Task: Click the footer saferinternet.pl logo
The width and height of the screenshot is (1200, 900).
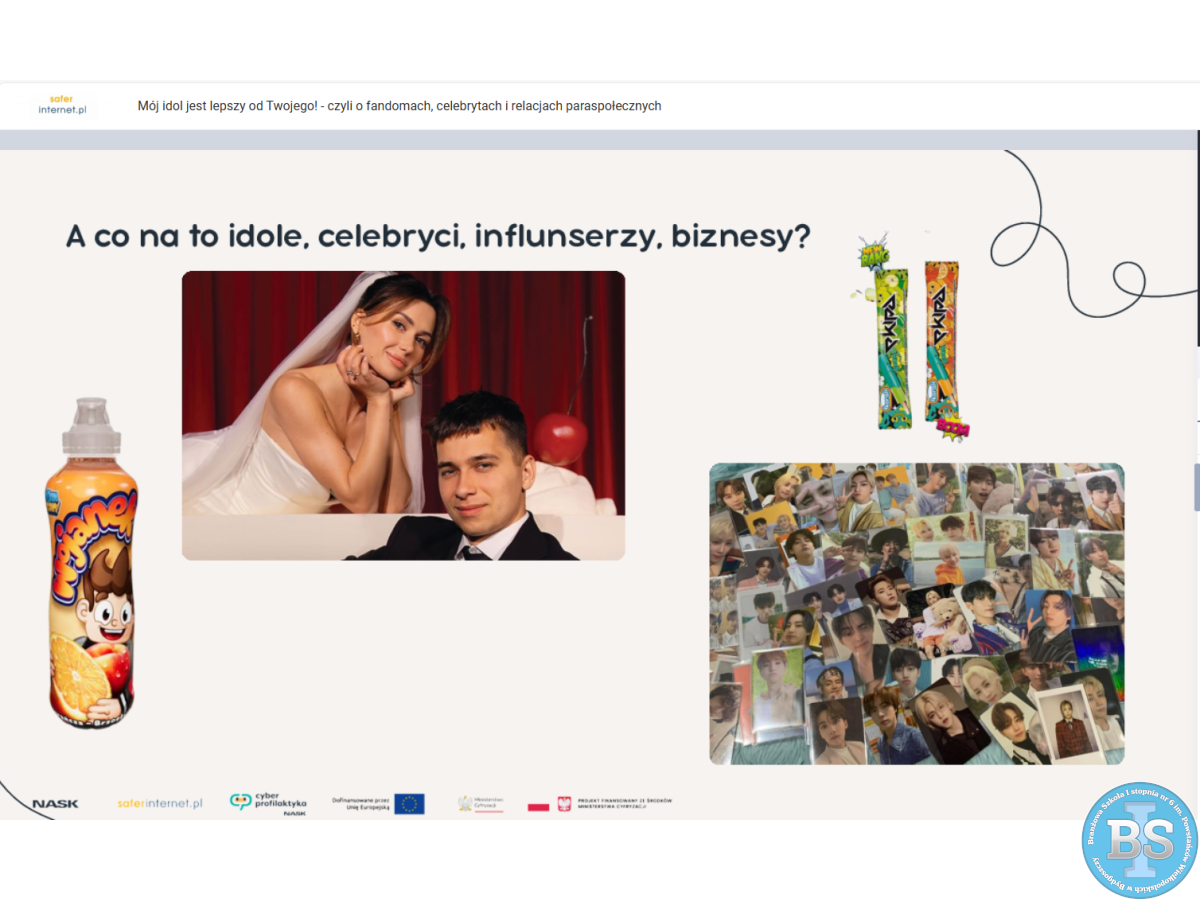Action: click(x=159, y=803)
